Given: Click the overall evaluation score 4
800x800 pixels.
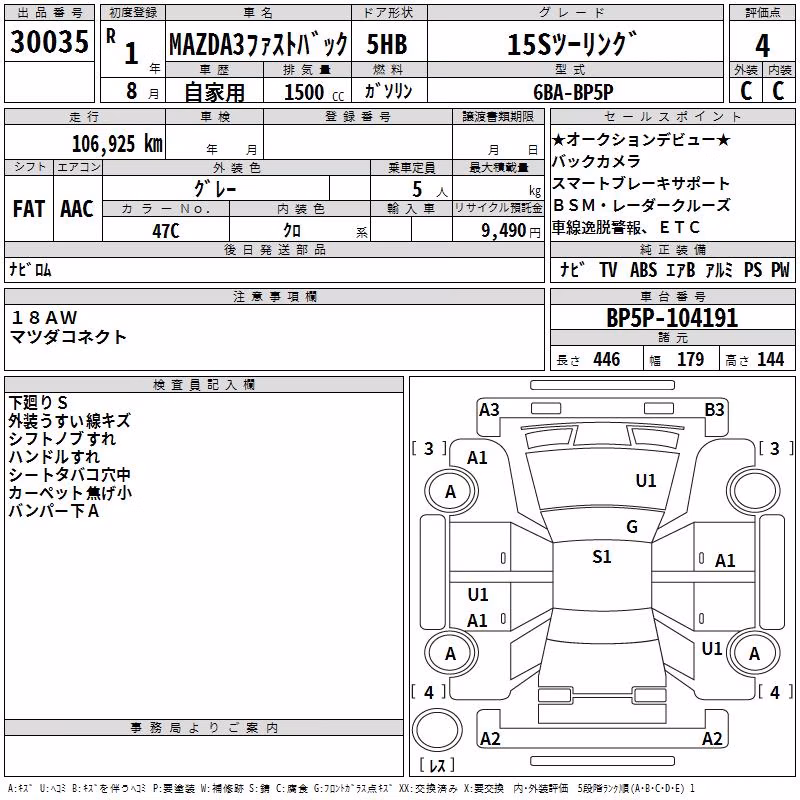Looking at the screenshot, I should click(762, 46).
